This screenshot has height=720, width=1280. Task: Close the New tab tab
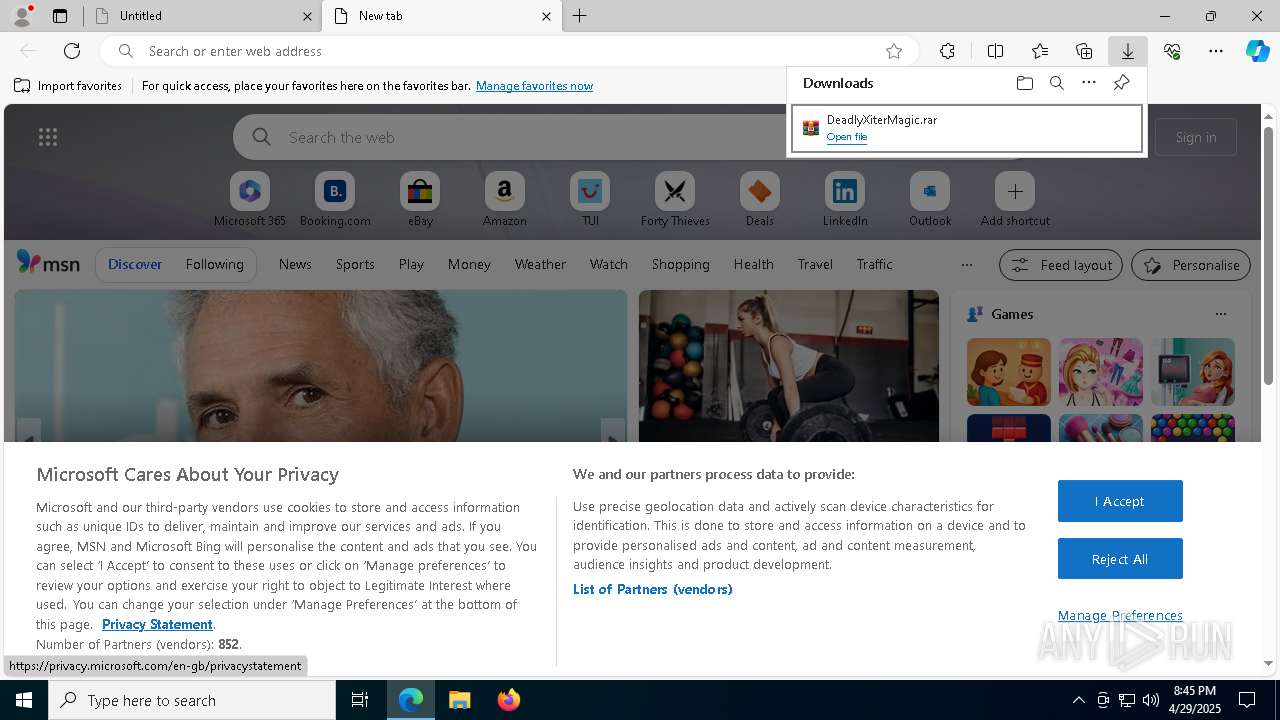(546, 16)
